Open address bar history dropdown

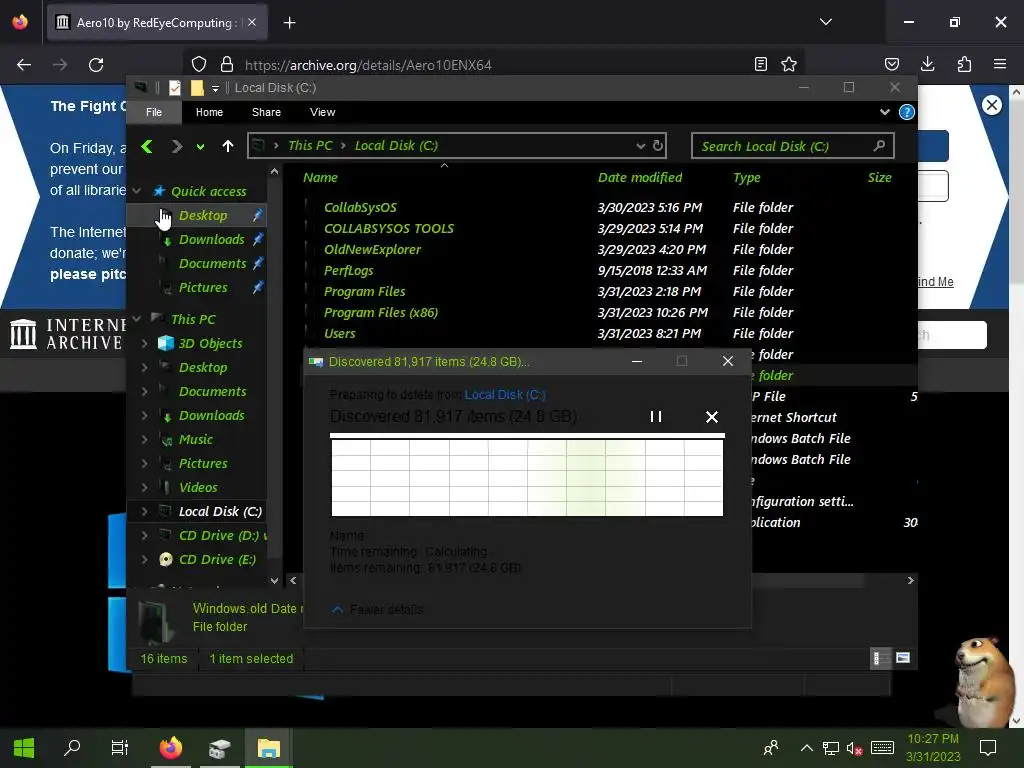(641, 146)
